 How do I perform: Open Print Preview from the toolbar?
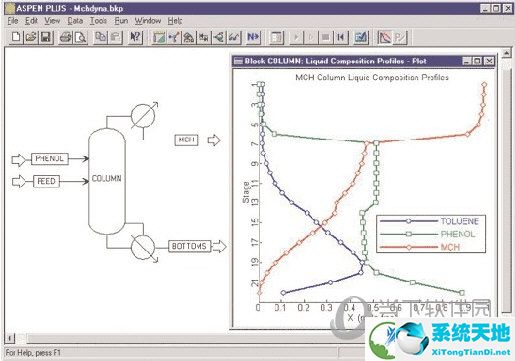pyautogui.click(x=80, y=37)
